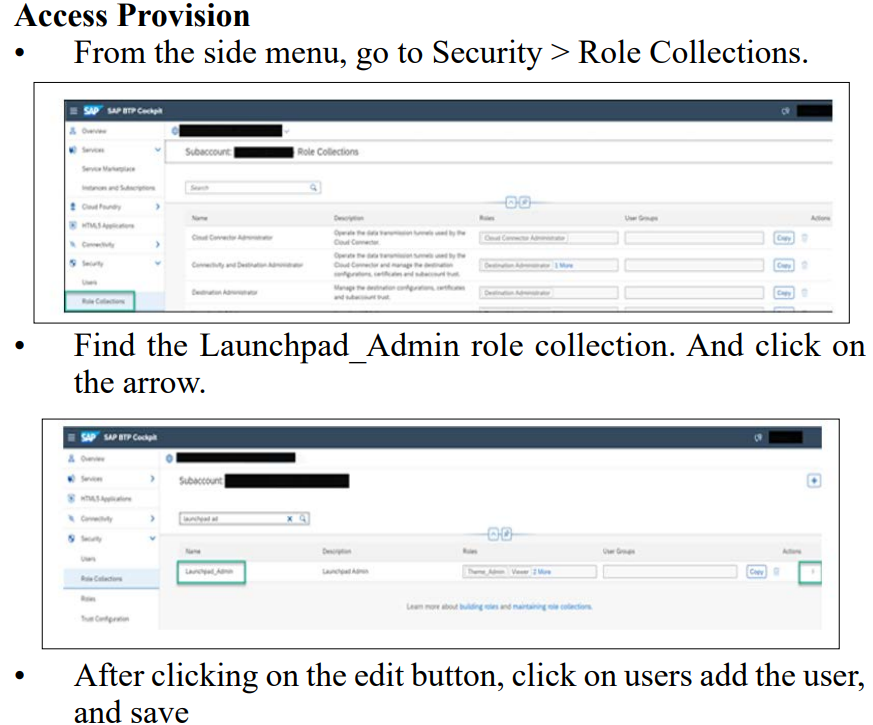This screenshot has height=725, width=873.
Task: Click Cloud Foundry icon in upper sidebar
Action: pos(72,206)
